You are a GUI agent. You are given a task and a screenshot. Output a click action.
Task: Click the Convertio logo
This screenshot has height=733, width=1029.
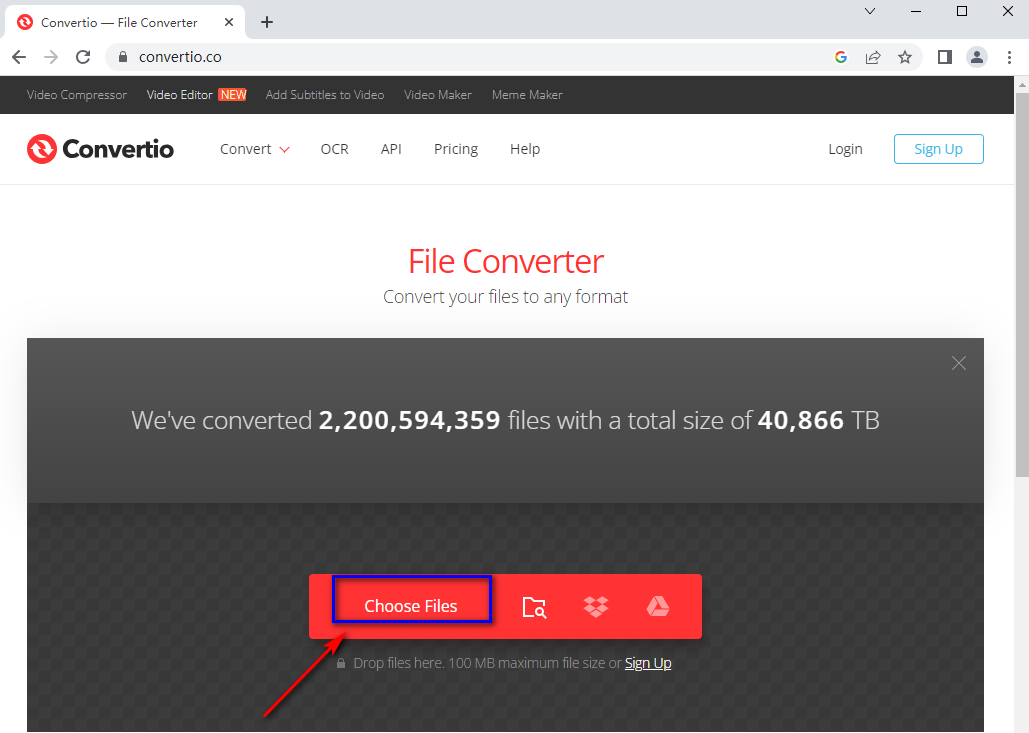coord(100,149)
